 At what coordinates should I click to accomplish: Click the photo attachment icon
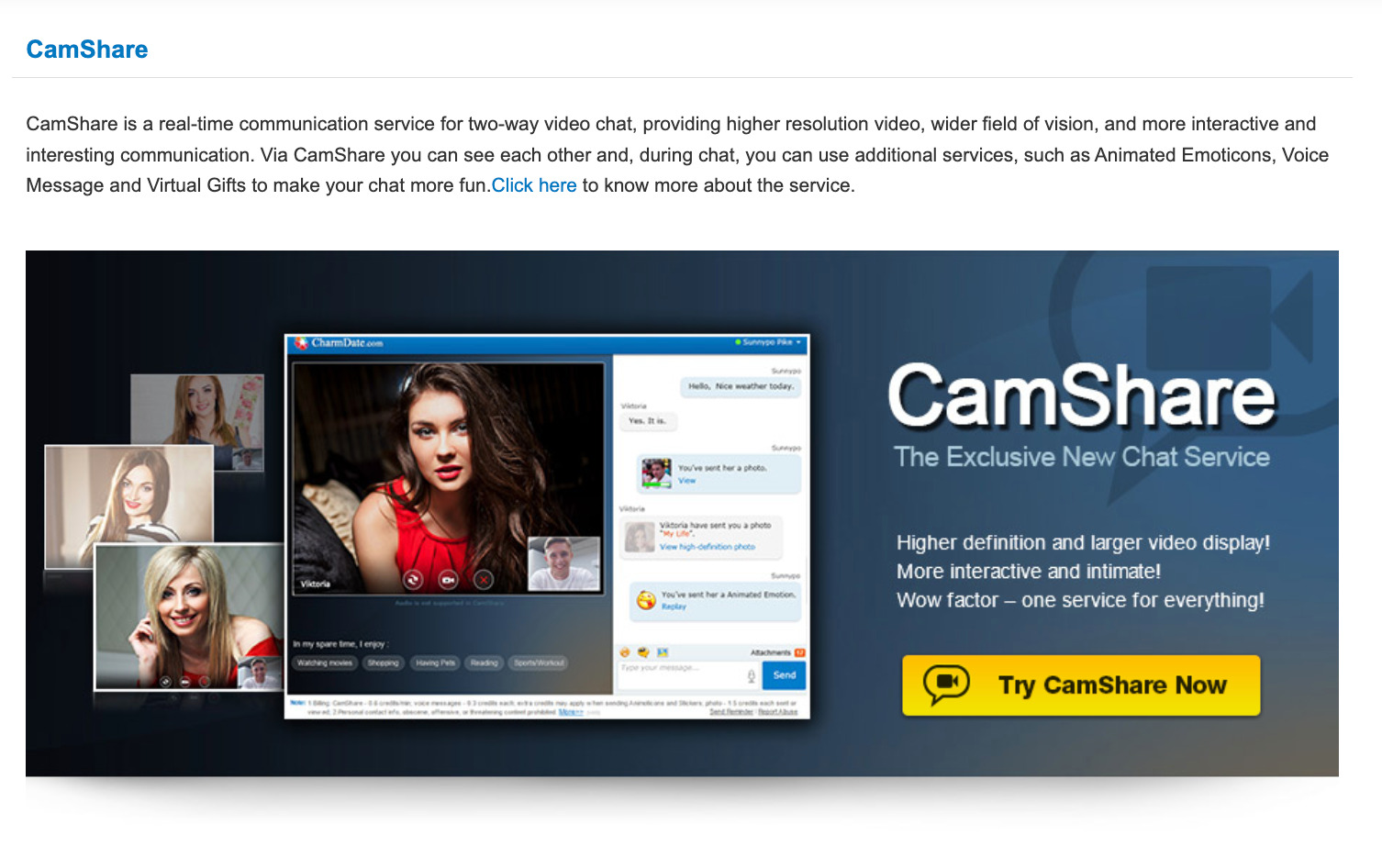pos(663,652)
